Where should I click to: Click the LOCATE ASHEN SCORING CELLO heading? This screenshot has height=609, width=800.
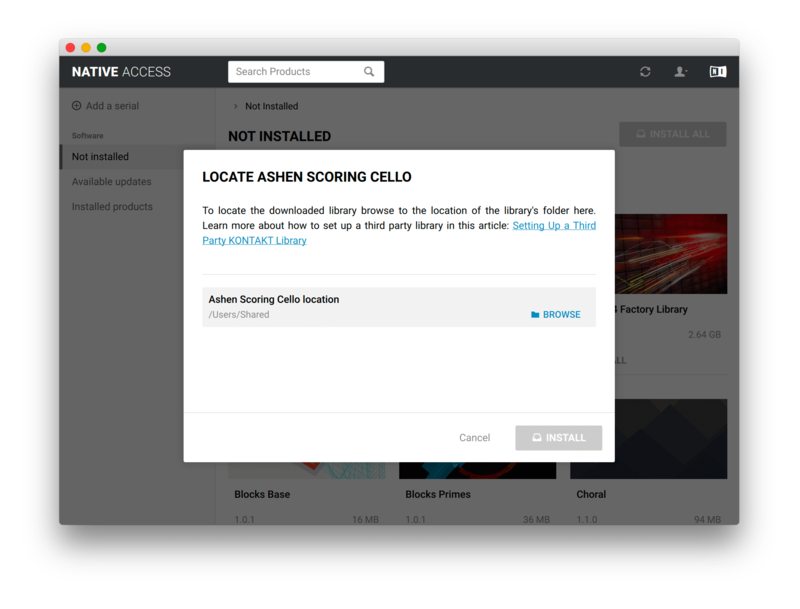coord(307,177)
